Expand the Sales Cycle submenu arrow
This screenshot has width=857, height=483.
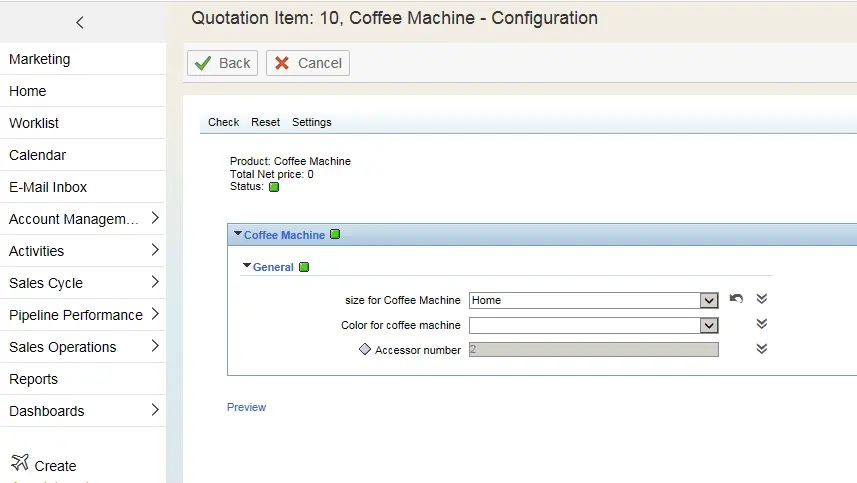(155, 283)
